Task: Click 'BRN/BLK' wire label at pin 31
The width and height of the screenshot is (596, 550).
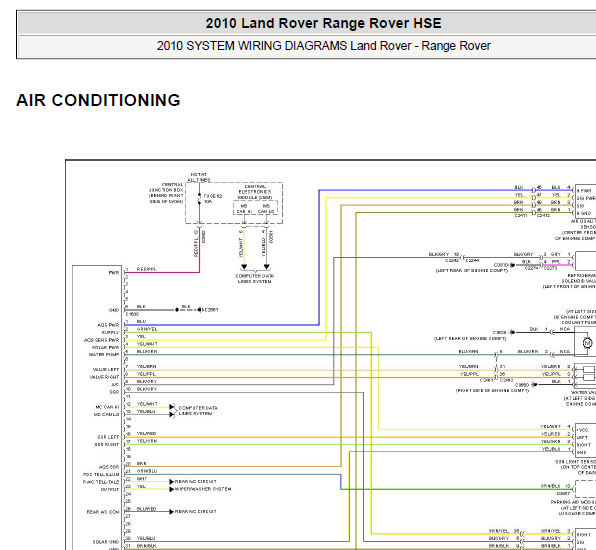Action: [x=146, y=546]
